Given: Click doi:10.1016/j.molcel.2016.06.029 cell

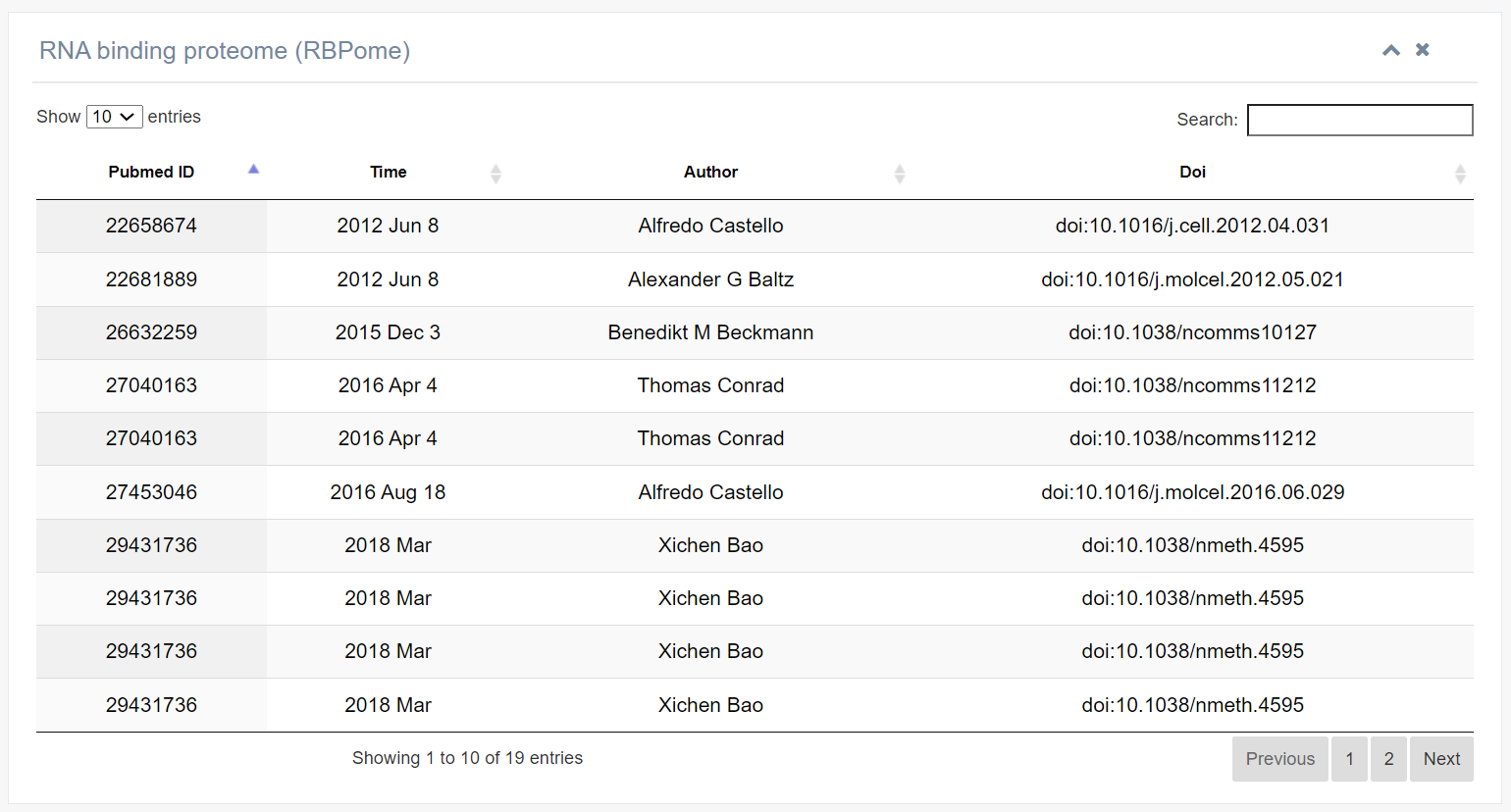Looking at the screenshot, I should tap(1193, 492).
